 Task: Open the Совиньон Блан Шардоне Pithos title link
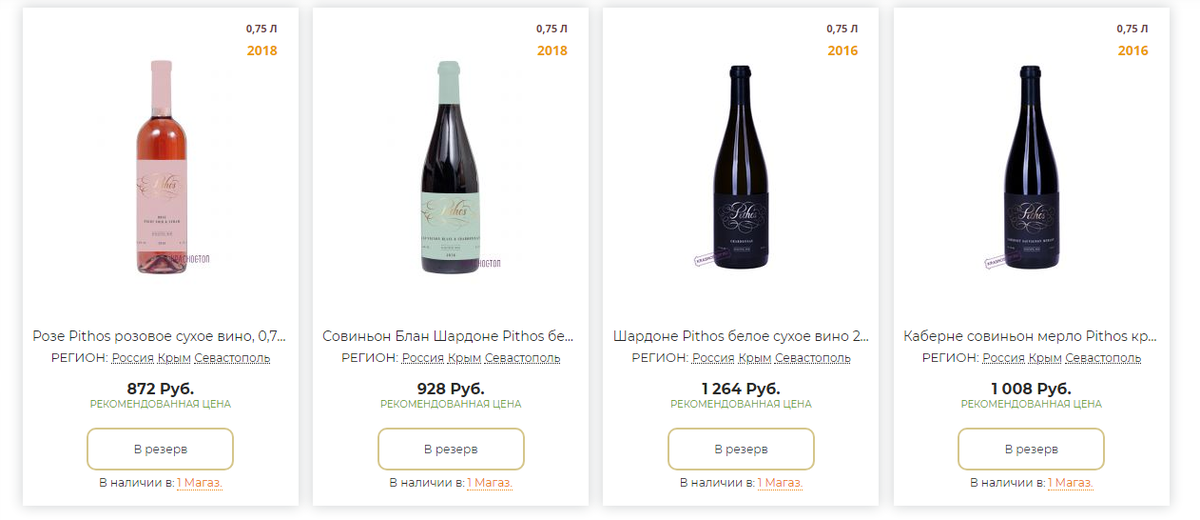[450, 337]
